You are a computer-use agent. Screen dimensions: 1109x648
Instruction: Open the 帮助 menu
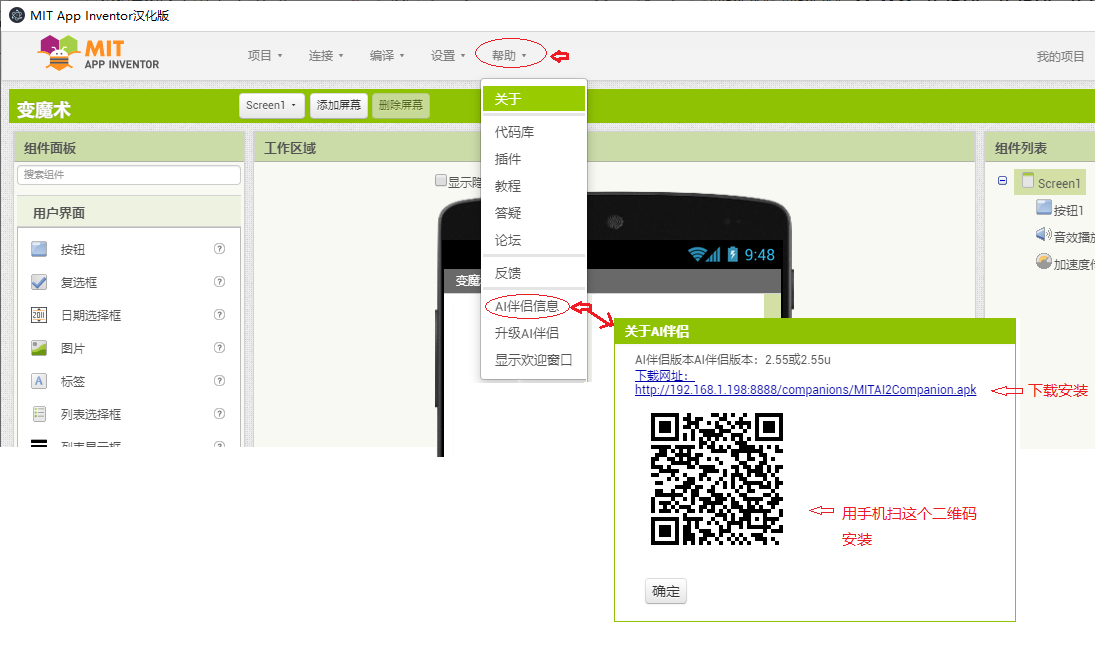coord(508,55)
